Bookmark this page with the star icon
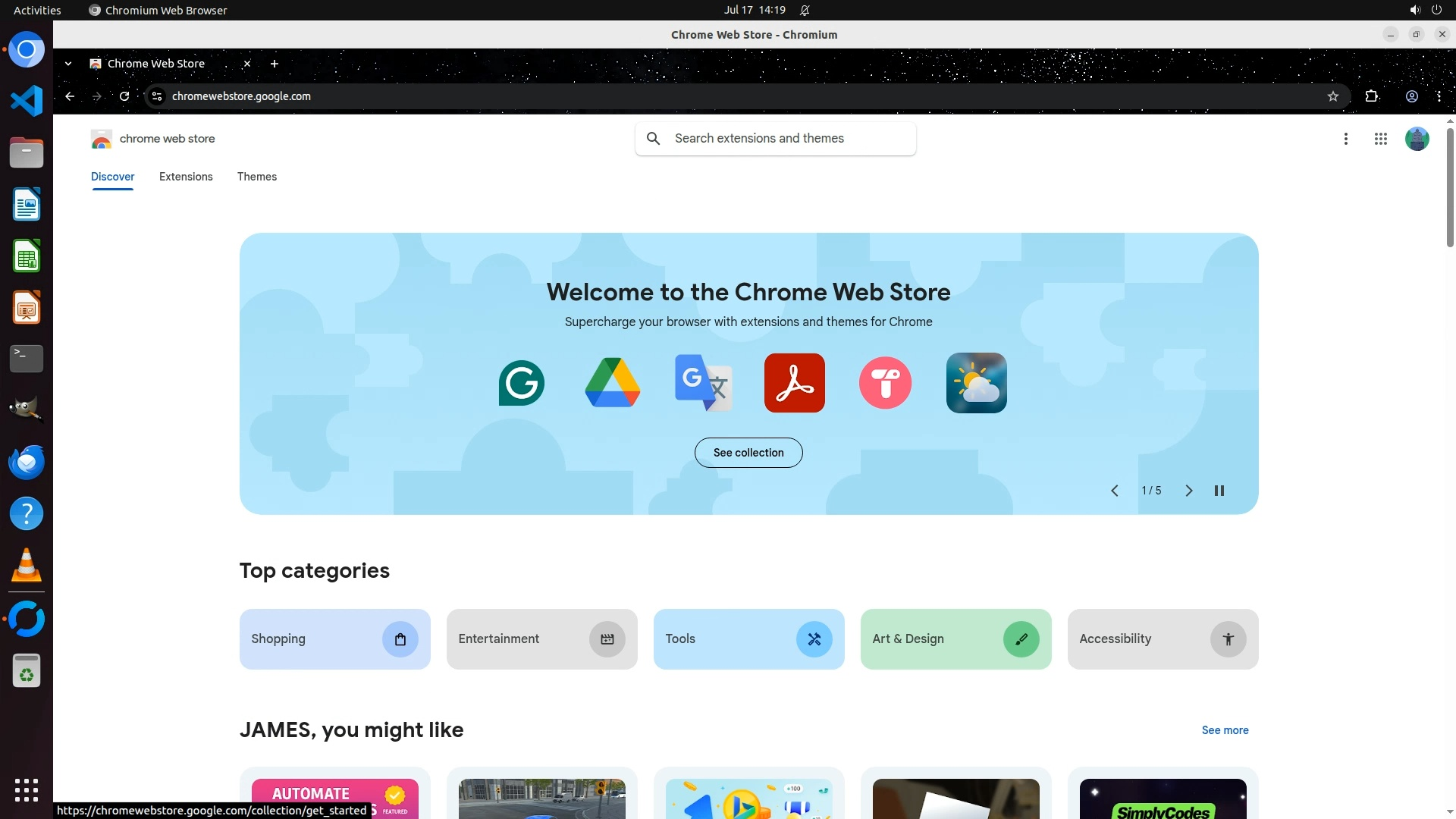 (1333, 96)
